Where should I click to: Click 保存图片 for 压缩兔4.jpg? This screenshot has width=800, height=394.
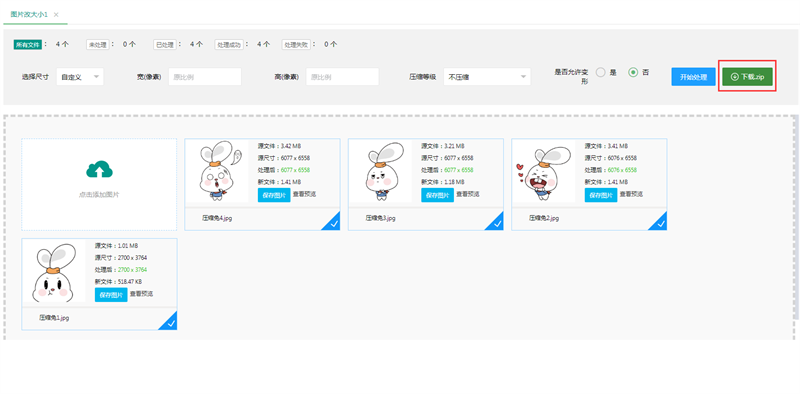pos(274,195)
